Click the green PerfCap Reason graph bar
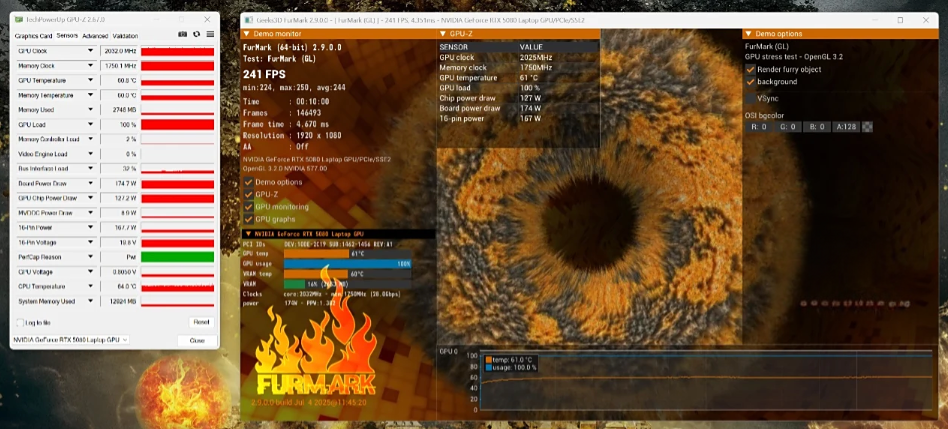Viewport: 948px width, 429px height. click(x=177, y=257)
